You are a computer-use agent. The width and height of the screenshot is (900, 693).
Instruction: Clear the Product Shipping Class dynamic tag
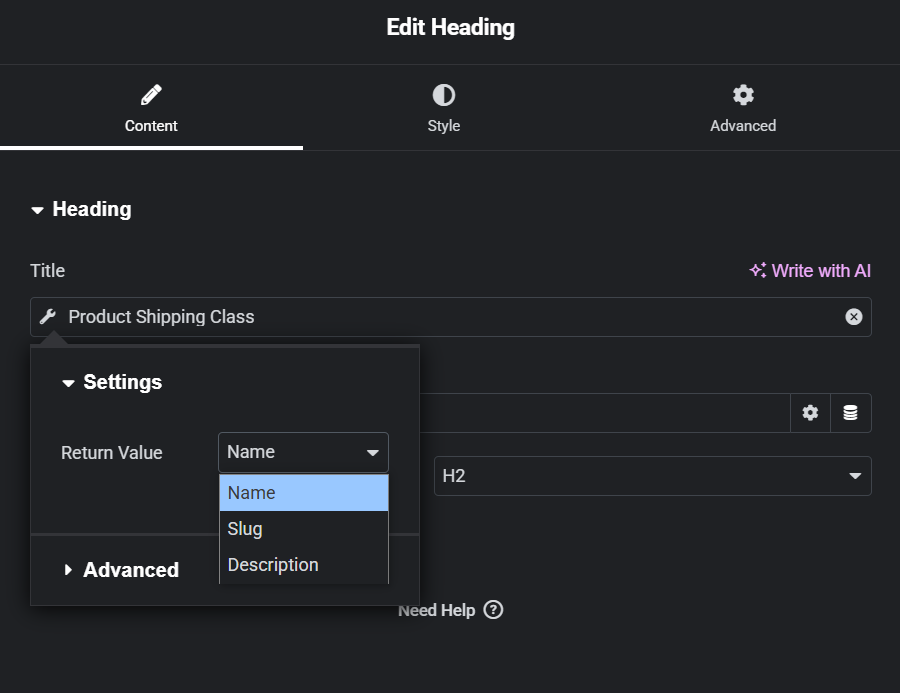pyautogui.click(x=854, y=316)
